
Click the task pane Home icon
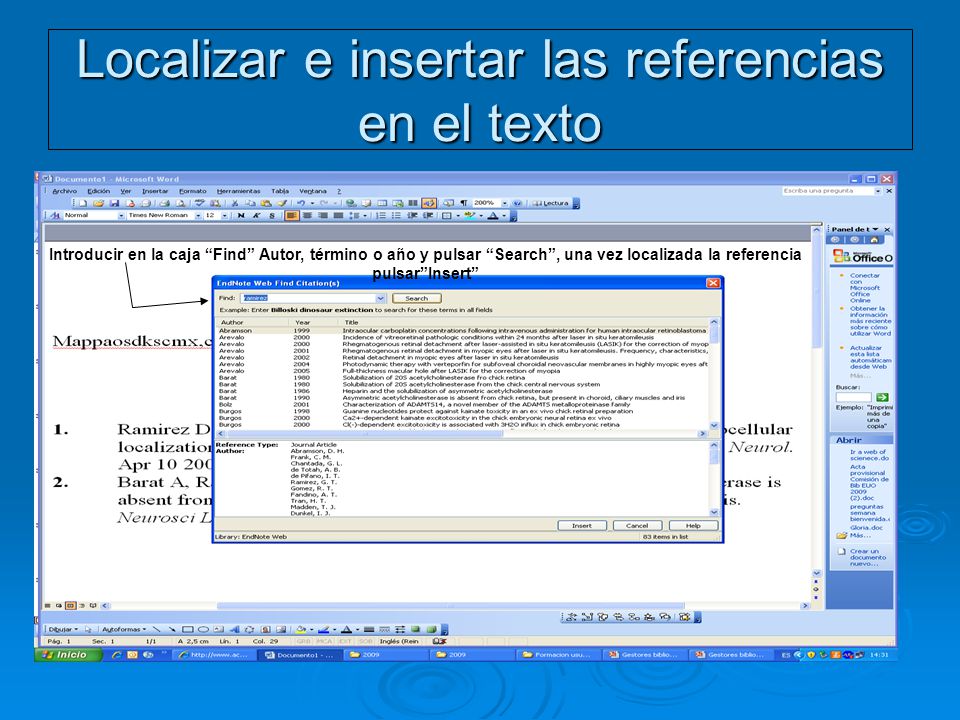874,239
